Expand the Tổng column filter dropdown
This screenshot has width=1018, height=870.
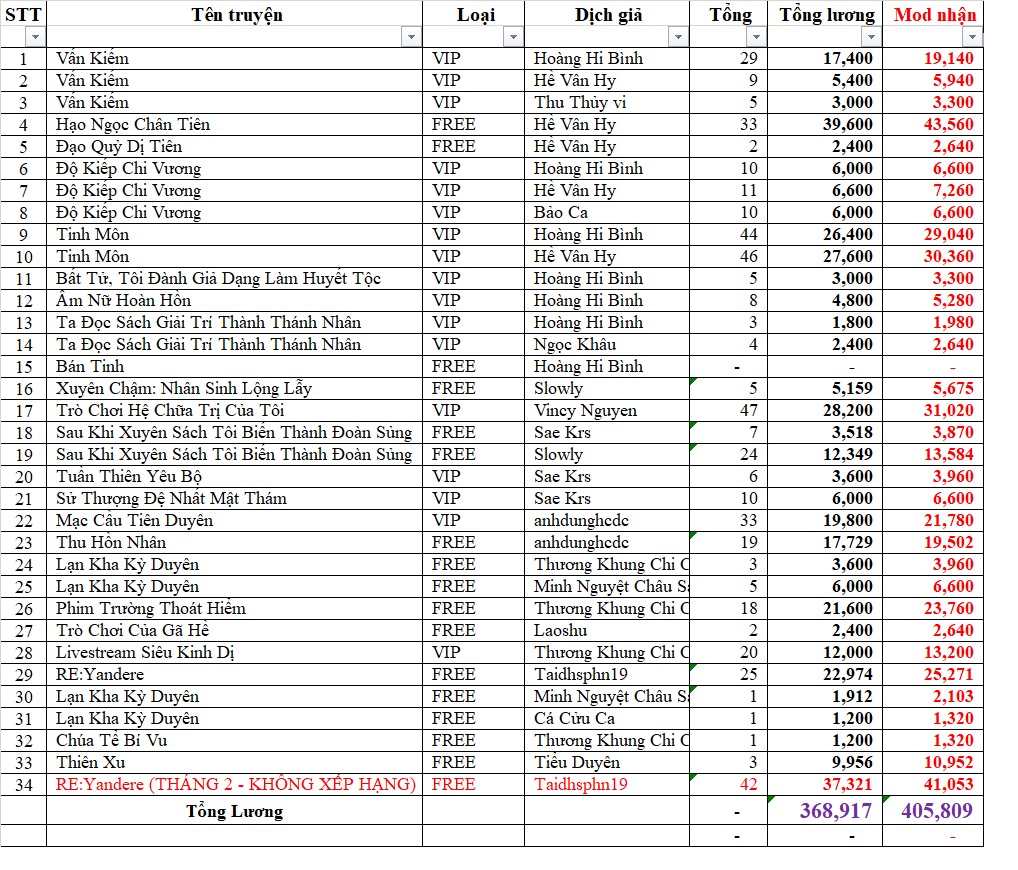pyautogui.click(x=755, y=37)
